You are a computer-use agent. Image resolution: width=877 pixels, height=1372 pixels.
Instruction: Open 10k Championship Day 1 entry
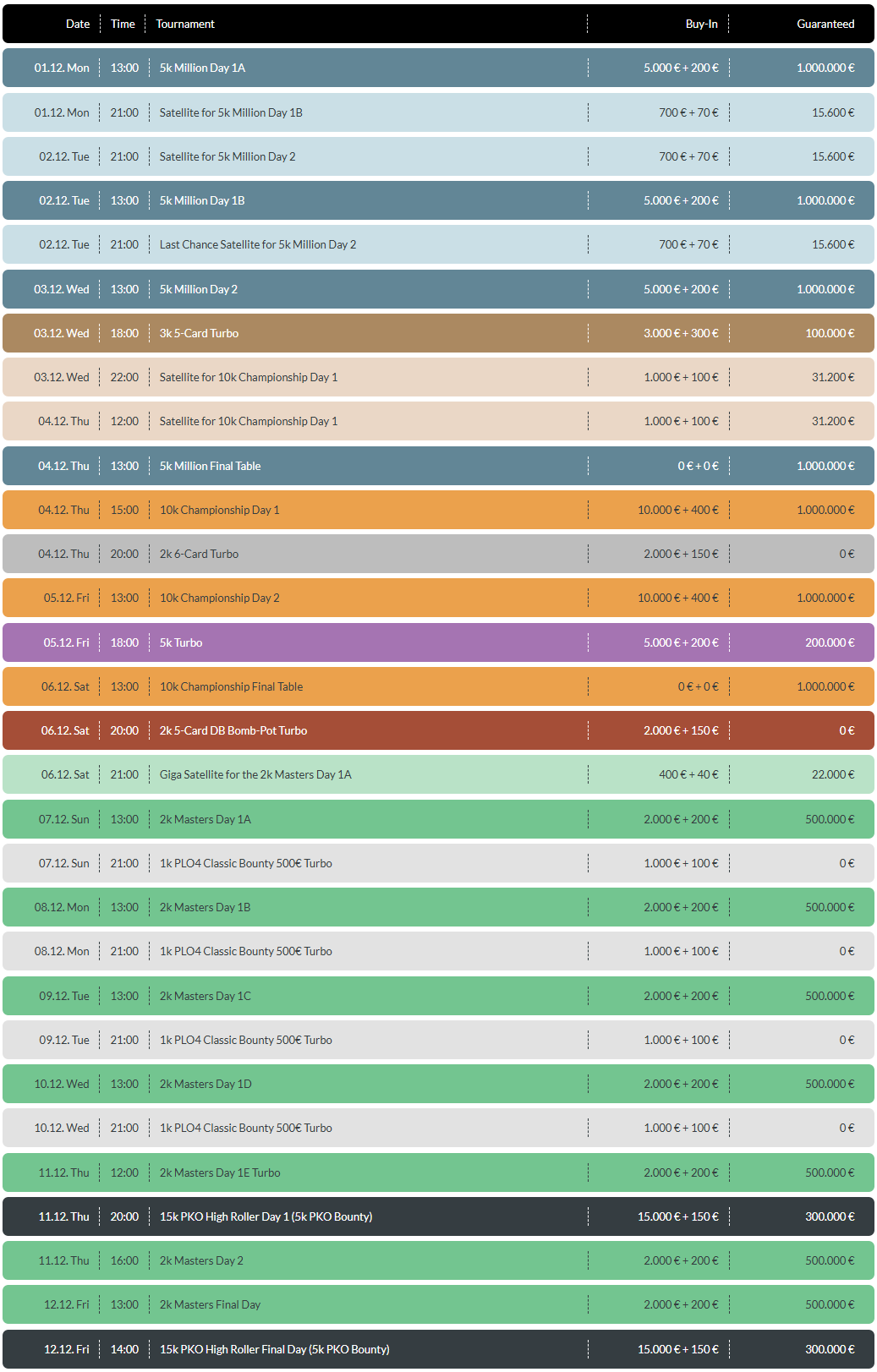[219, 510]
